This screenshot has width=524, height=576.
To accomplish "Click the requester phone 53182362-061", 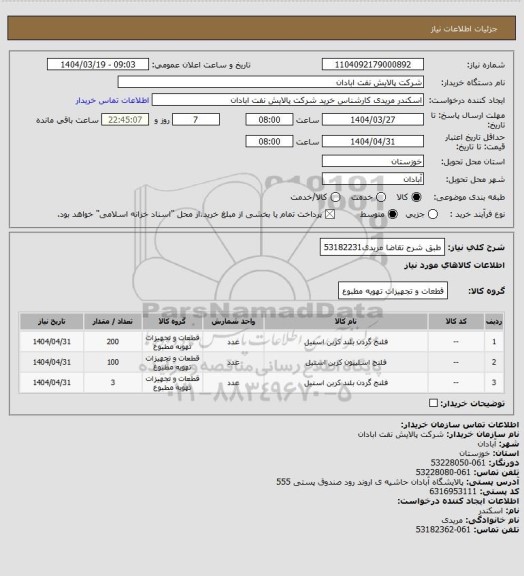I will (443, 529).
